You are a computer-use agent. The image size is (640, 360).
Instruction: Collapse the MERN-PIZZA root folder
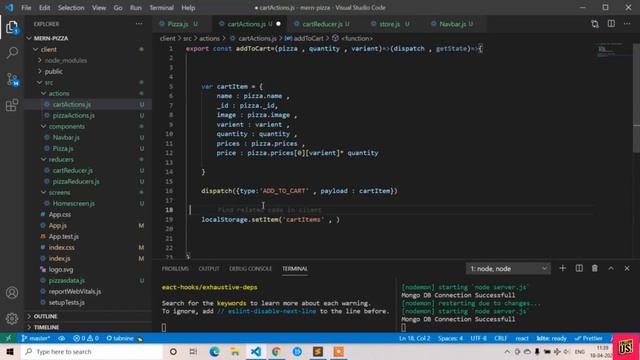point(51,38)
